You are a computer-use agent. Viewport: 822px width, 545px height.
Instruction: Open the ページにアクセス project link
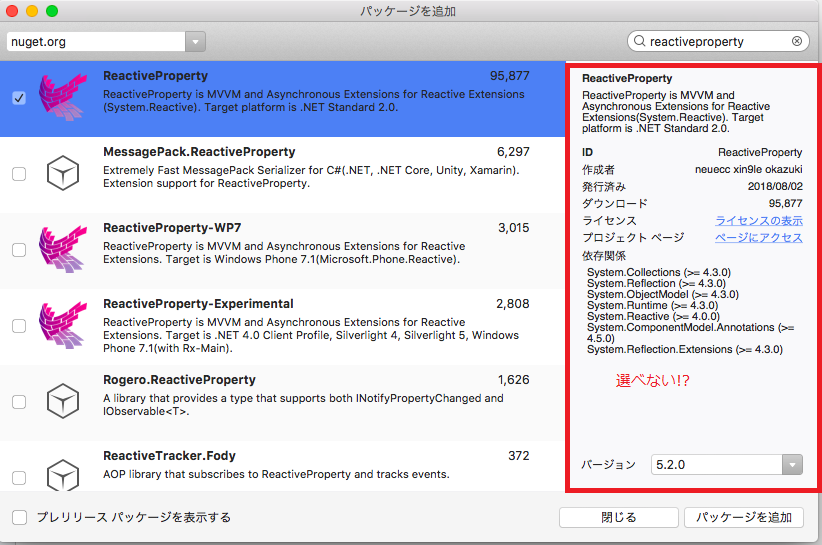759,237
